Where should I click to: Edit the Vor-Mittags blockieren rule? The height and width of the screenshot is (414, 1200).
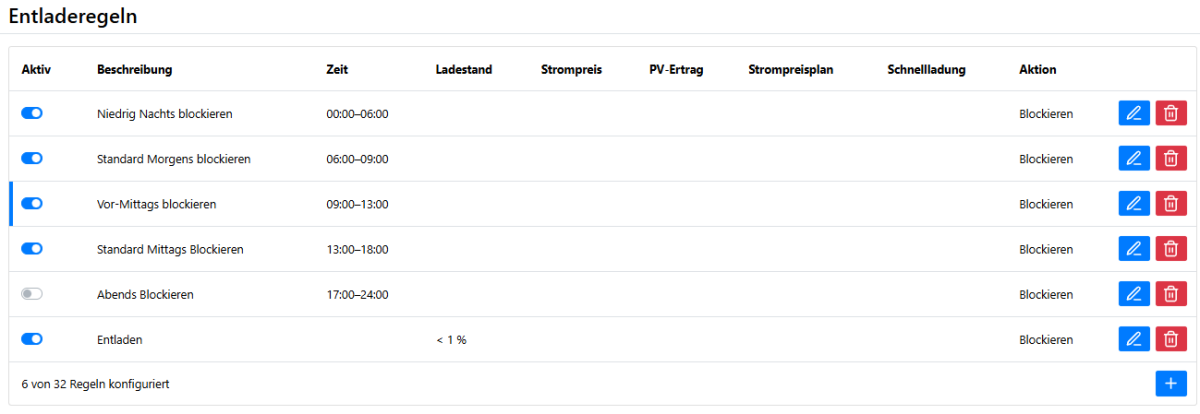(x=1133, y=204)
